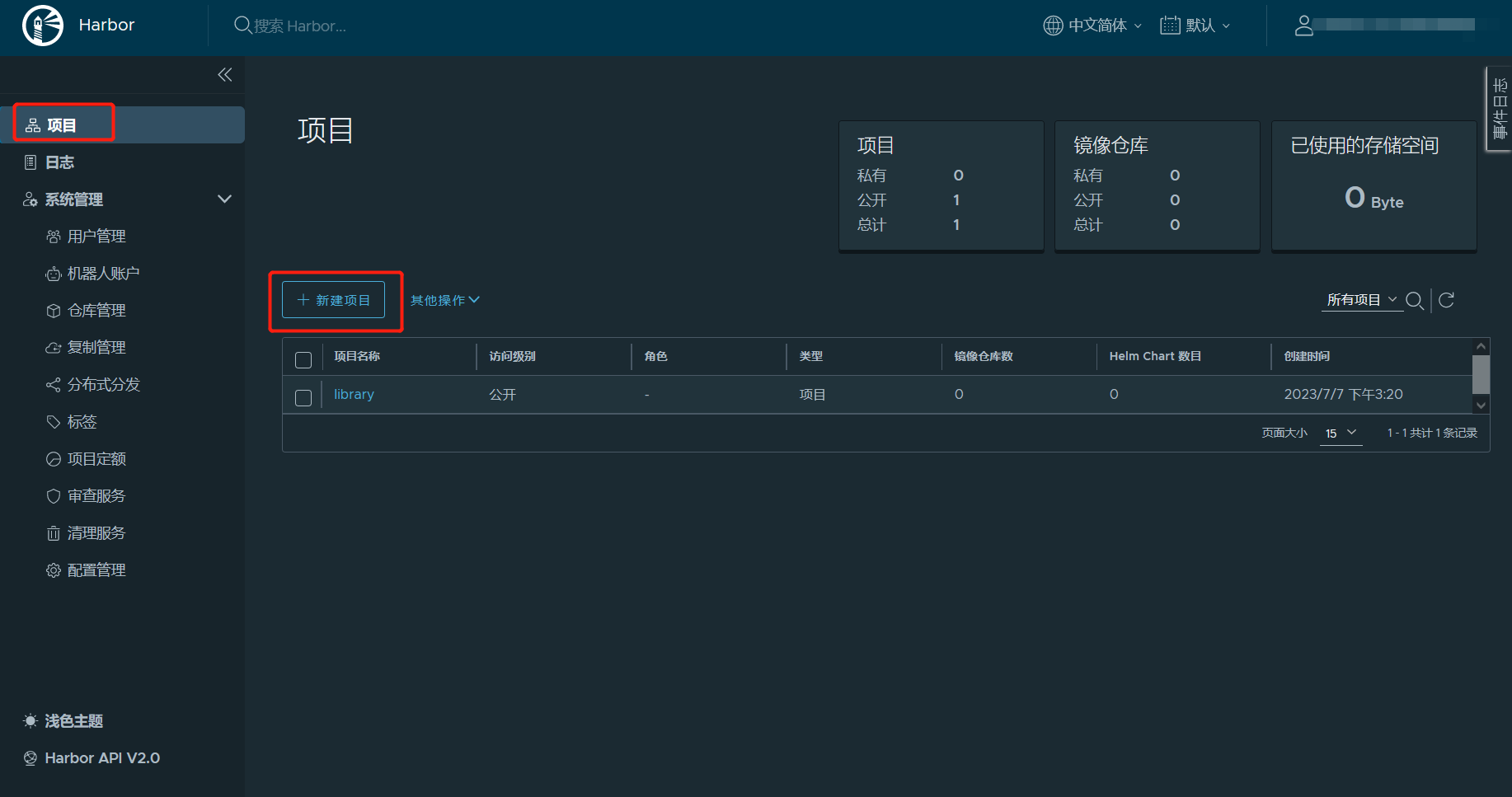Screen dimensions: 1512x797
Task: Click the 镜像仓库 statistics card title
Action: 1111,146
